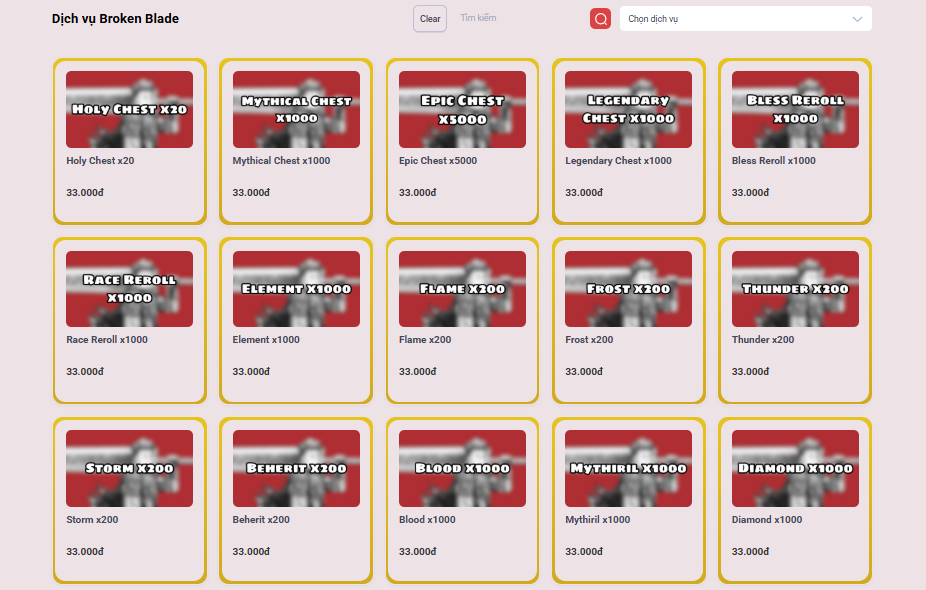This screenshot has width=926, height=590.
Task: Select the Bless Reroll x1000 title text
Action: [774, 161]
